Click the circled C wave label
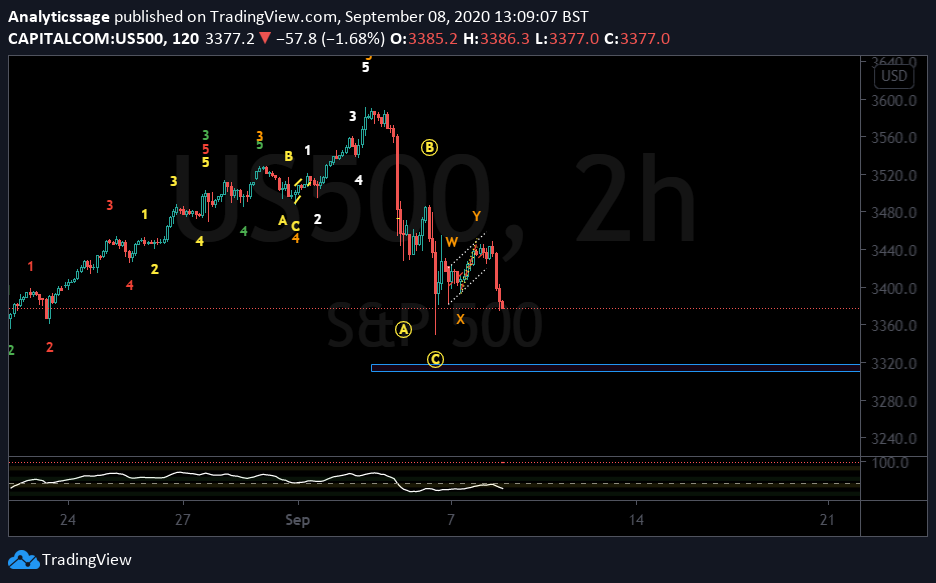This screenshot has width=936, height=583. 435,359
